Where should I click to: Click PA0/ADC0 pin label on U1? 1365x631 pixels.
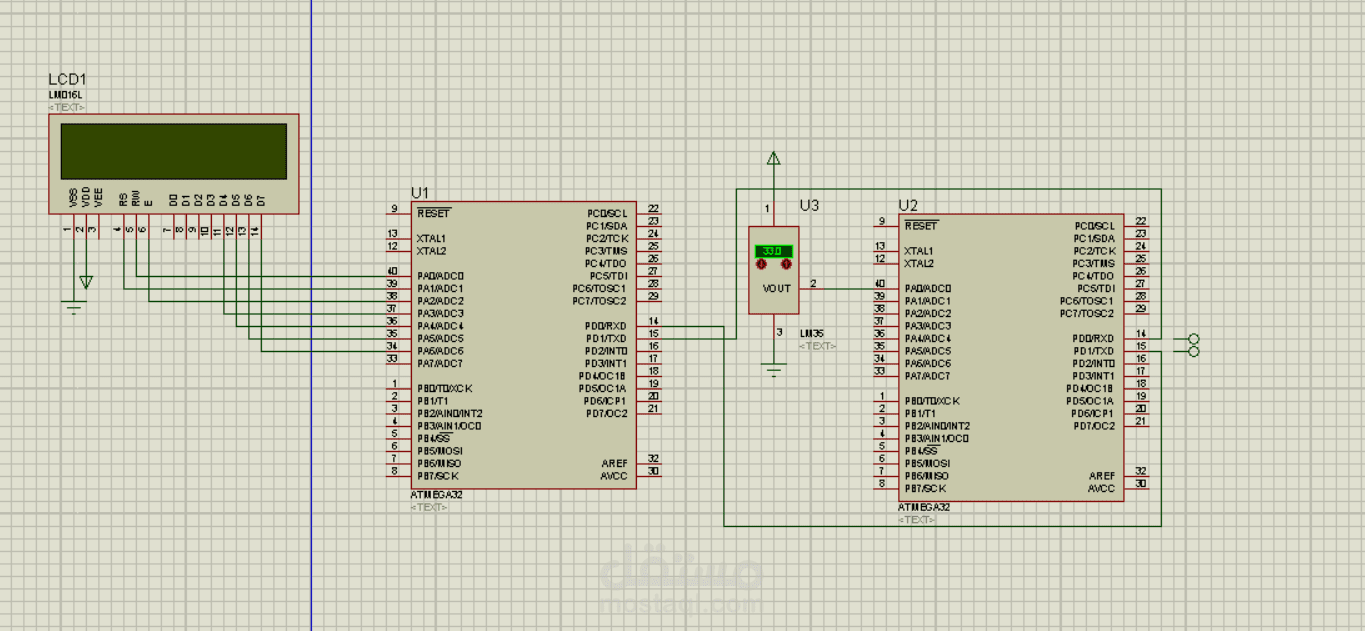pyautogui.click(x=440, y=275)
